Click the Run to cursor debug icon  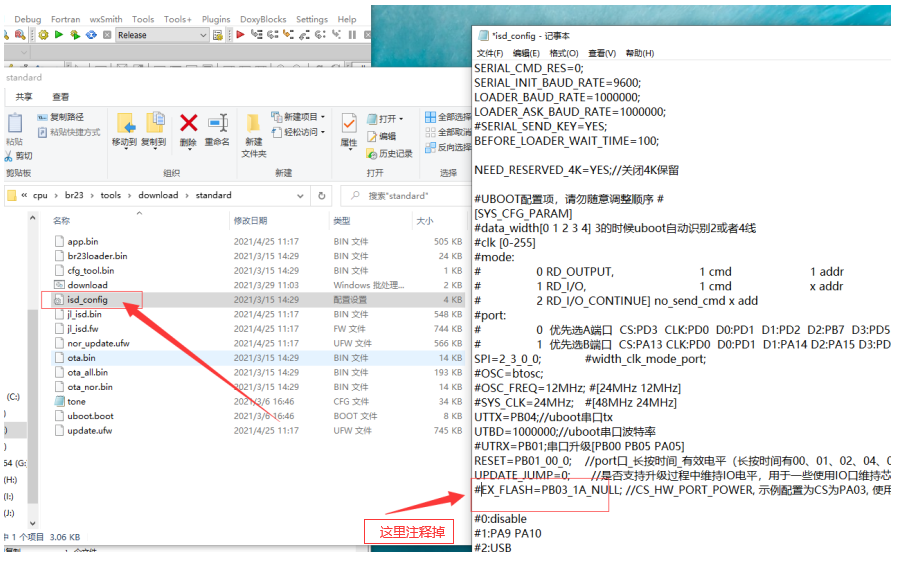tap(257, 35)
